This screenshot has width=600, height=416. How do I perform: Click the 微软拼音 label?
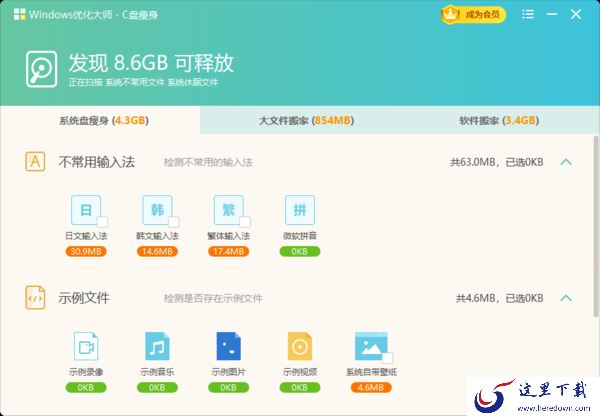tap(300, 236)
